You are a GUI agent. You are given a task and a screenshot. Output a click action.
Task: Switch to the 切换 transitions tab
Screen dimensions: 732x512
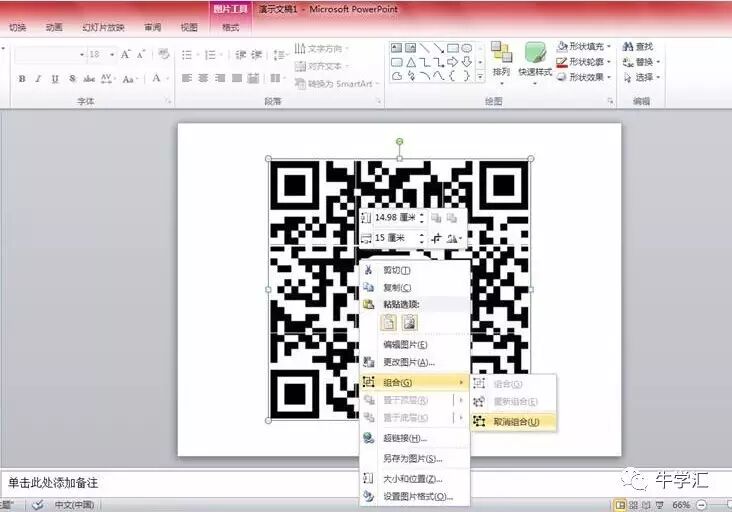click(18, 27)
